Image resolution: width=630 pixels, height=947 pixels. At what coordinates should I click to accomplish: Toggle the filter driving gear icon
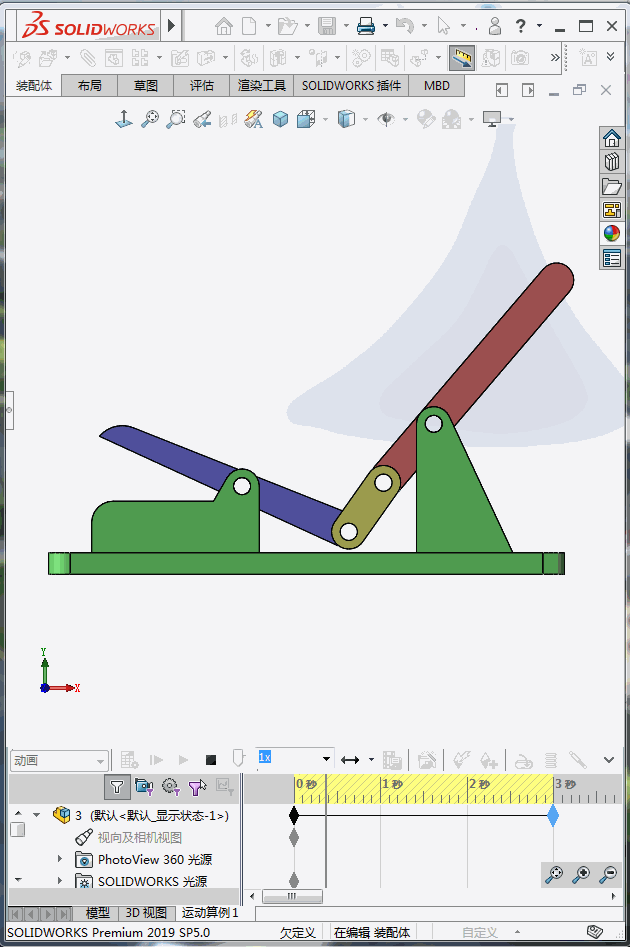(170, 787)
